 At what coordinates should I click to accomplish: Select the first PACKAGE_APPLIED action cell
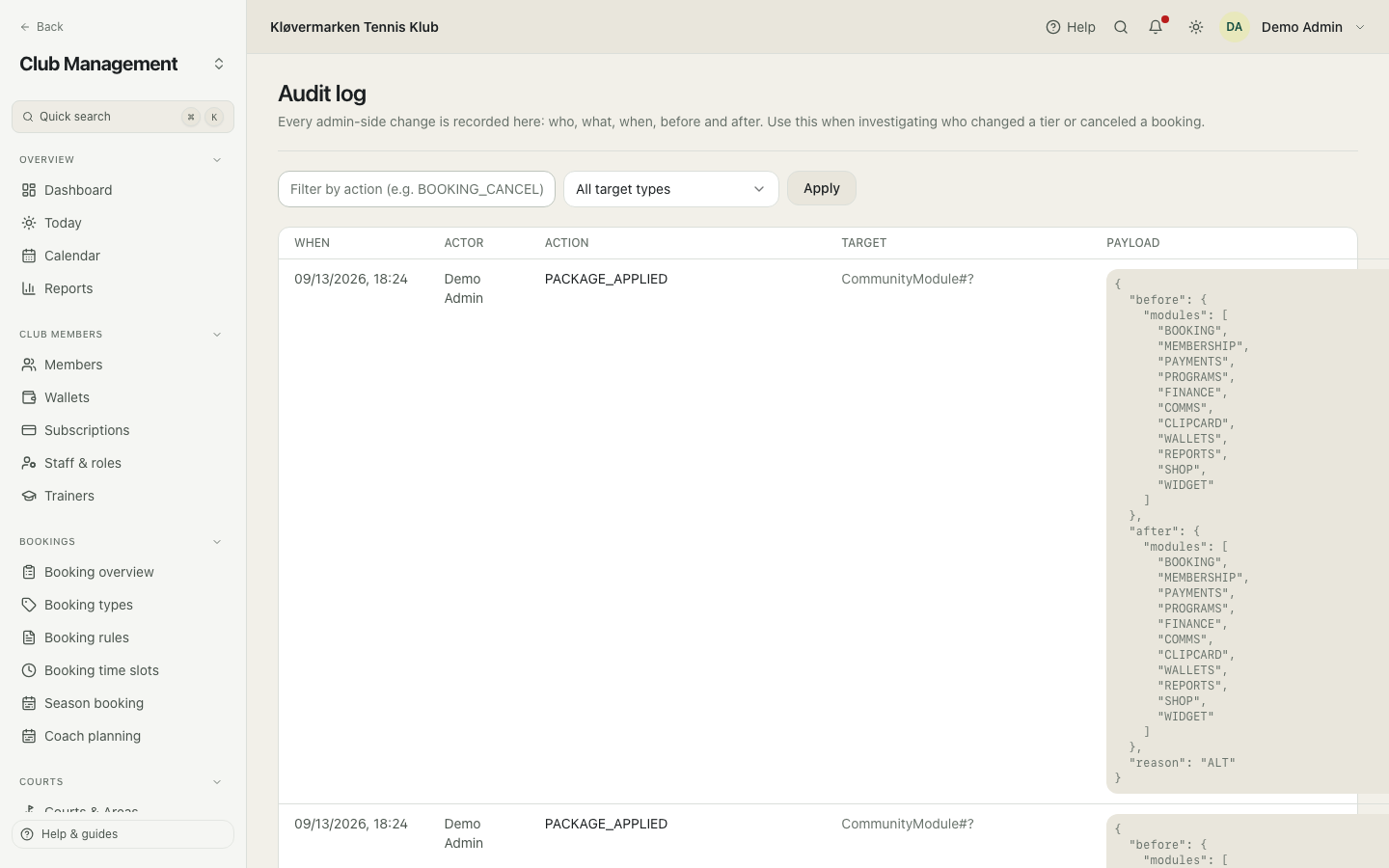pyautogui.click(x=606, y=279)
